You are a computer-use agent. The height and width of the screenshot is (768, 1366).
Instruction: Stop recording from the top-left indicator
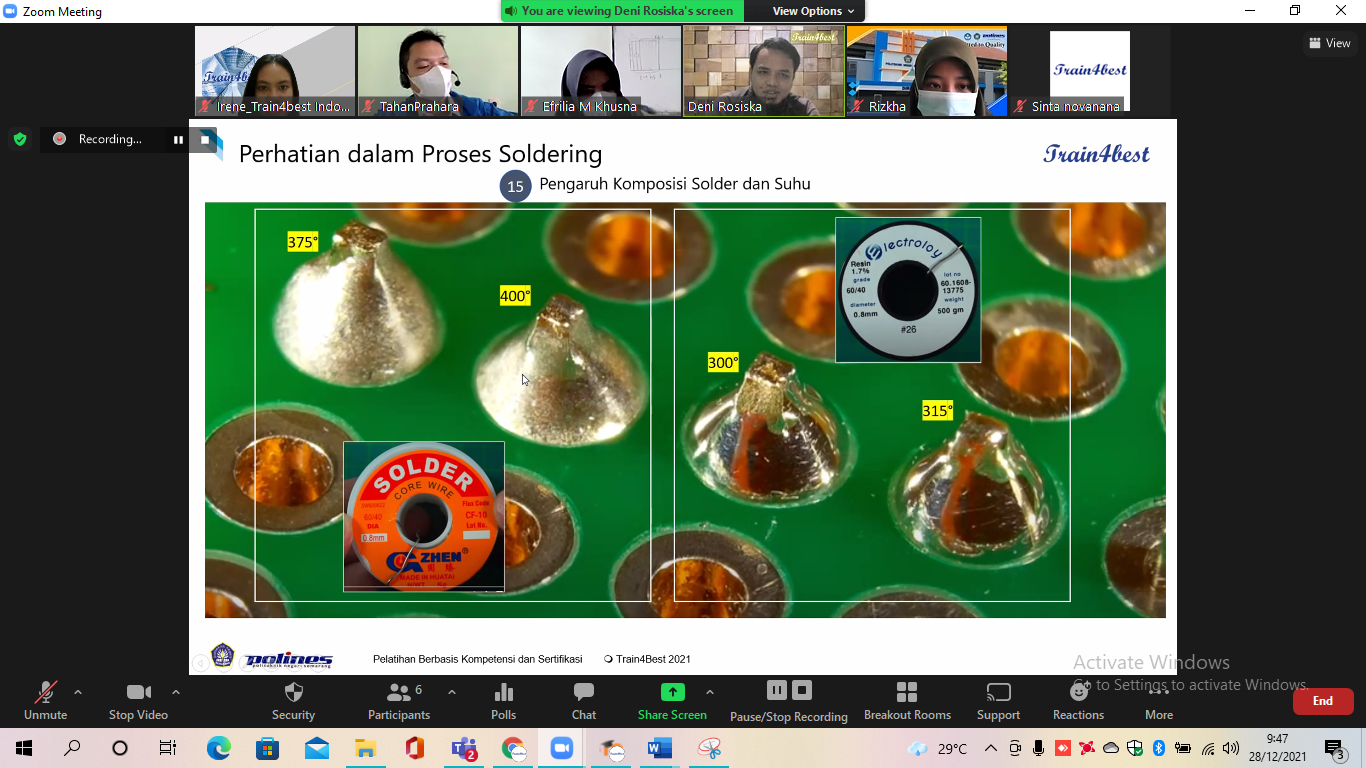(205, 140)
